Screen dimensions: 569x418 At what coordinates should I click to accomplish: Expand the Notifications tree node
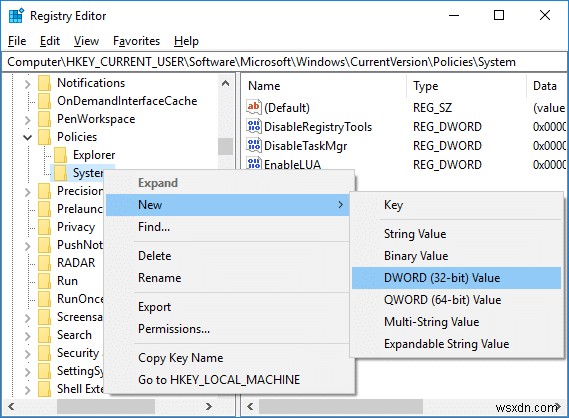click(x=28, y=84)
